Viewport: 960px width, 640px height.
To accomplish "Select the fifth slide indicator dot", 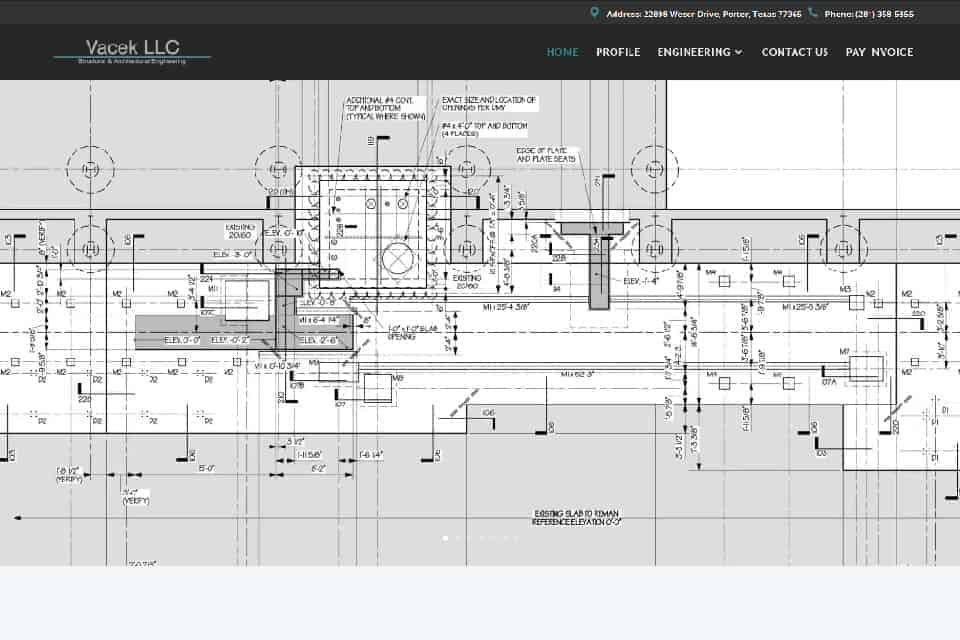I will click(x=493, y=538).
